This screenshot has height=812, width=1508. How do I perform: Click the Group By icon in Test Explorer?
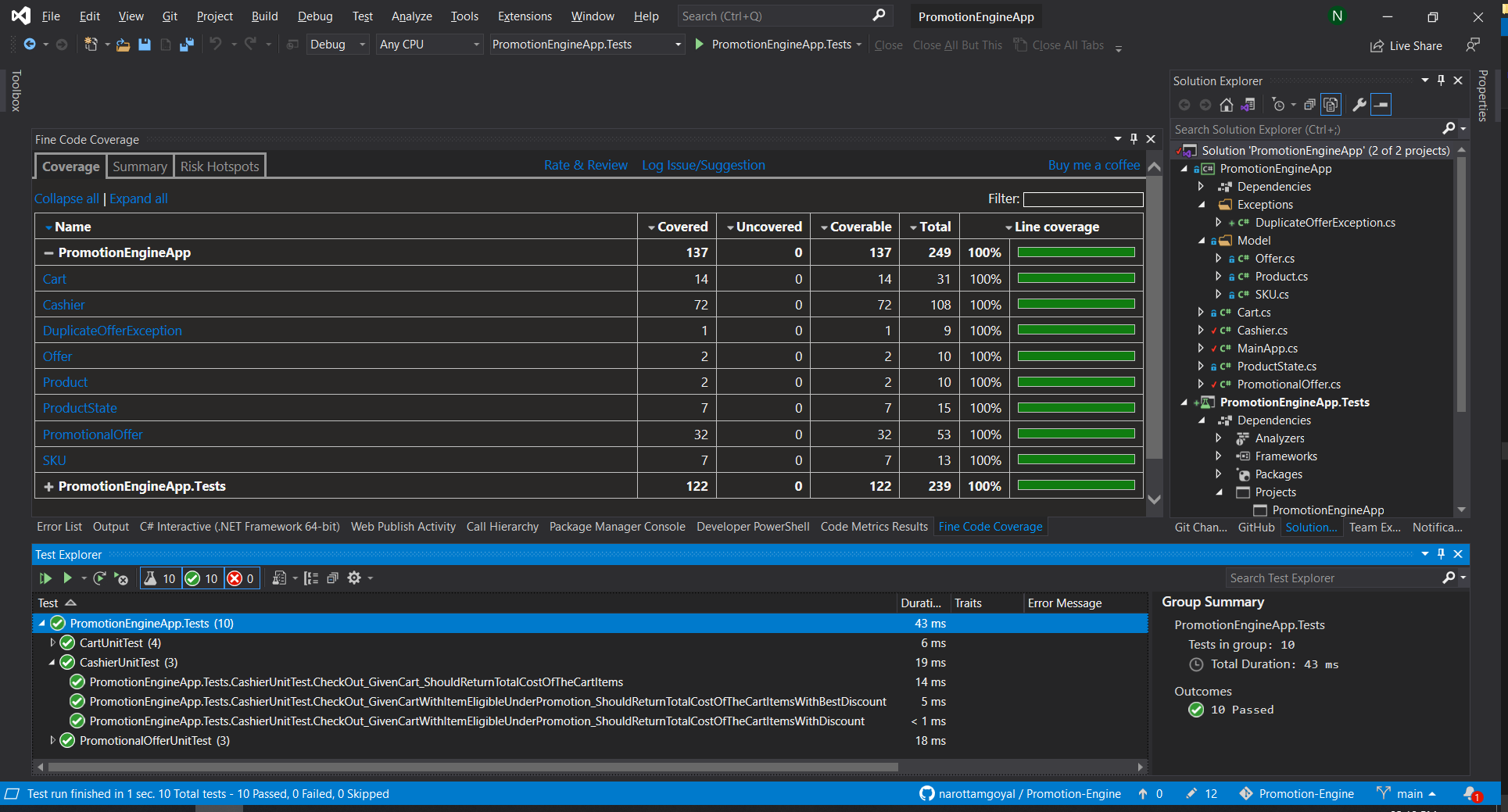tap(311, 578)
